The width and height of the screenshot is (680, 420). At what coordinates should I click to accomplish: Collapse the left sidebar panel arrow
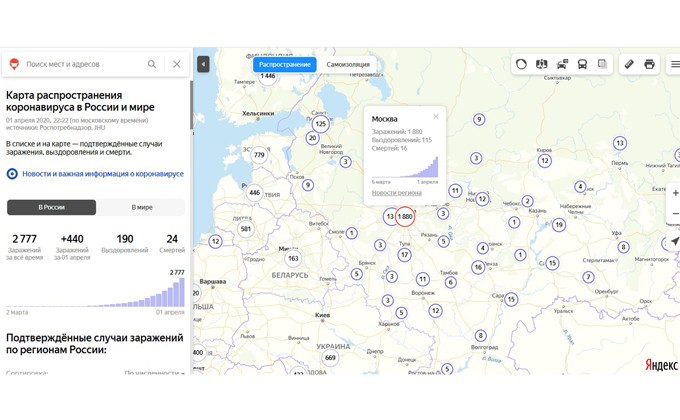[203, 64]
